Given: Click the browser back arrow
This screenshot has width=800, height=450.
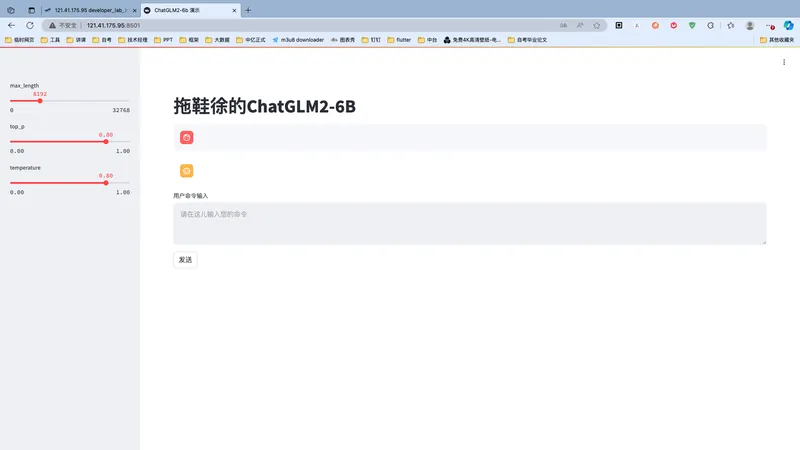Looking at the screenshot, I should pyautogui.click(x=11, y=25).
